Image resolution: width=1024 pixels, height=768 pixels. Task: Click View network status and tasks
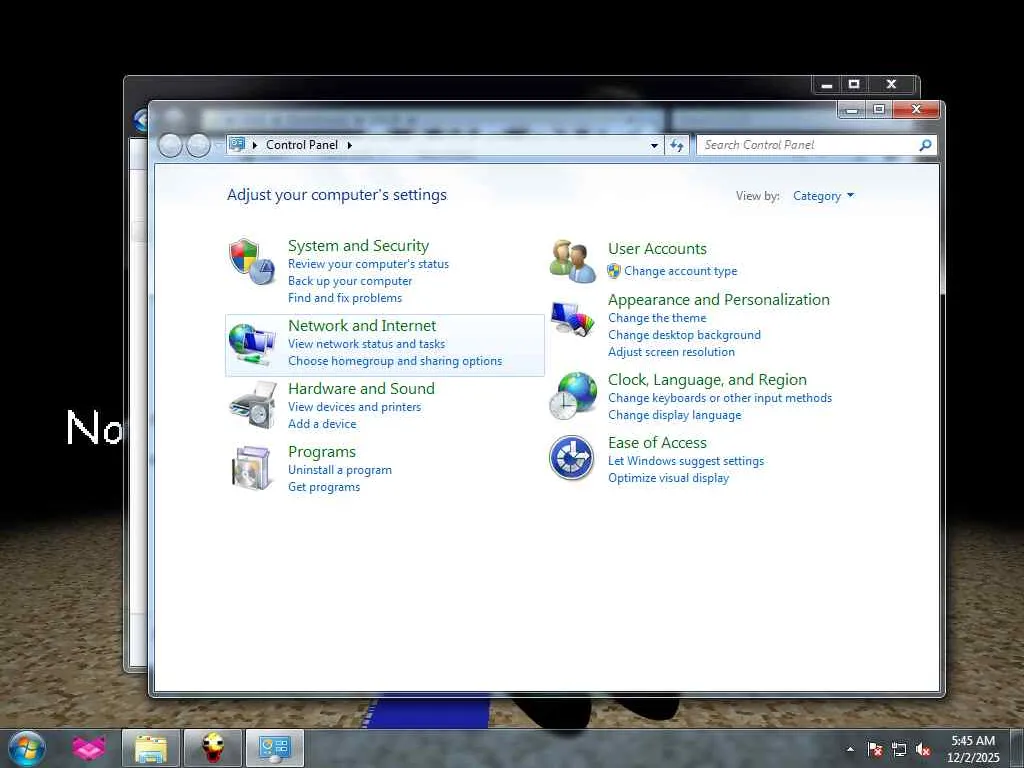click(366, 344)
